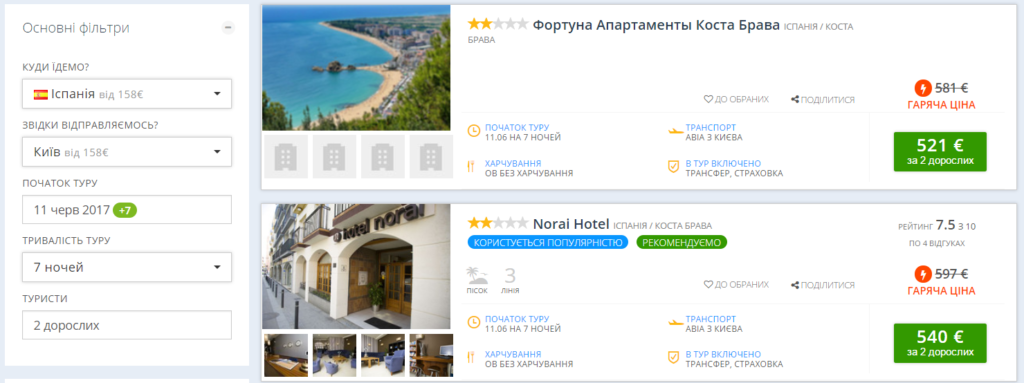The image size is (1024, 383).
Task: Open the Іспанія destination dropdown
Action: coord(127,94)
